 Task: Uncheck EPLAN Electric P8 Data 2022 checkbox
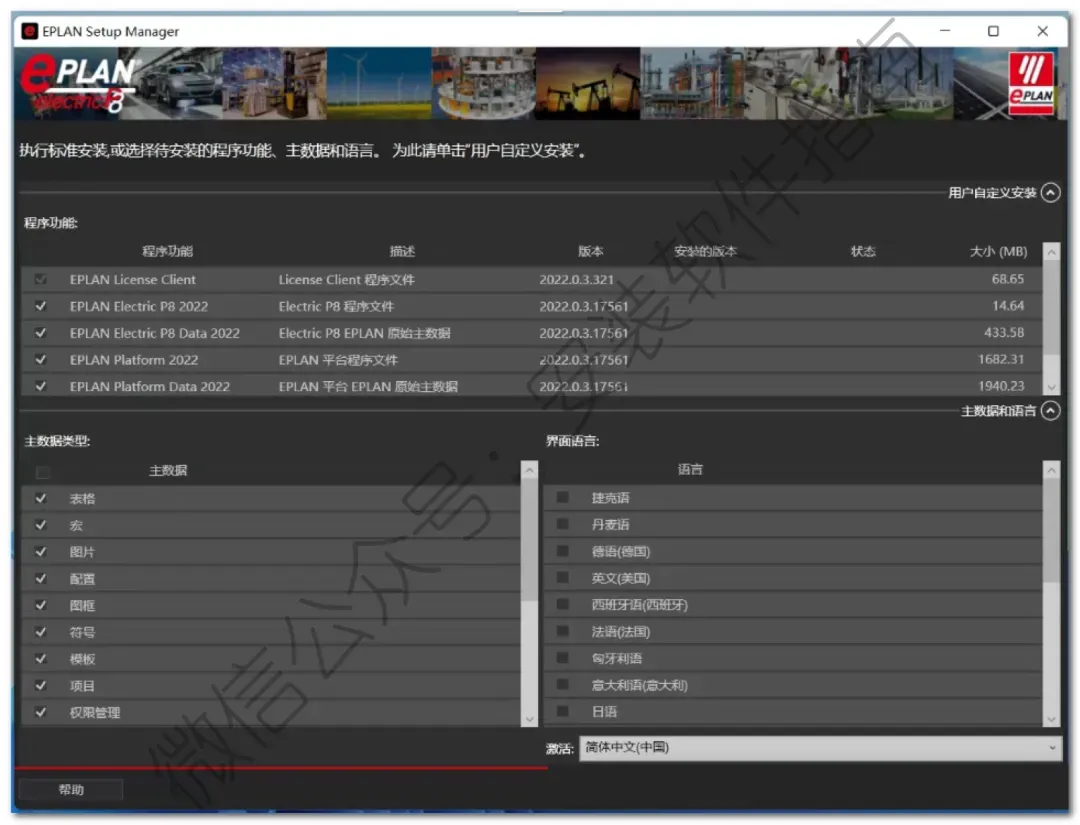coord(41,333)
